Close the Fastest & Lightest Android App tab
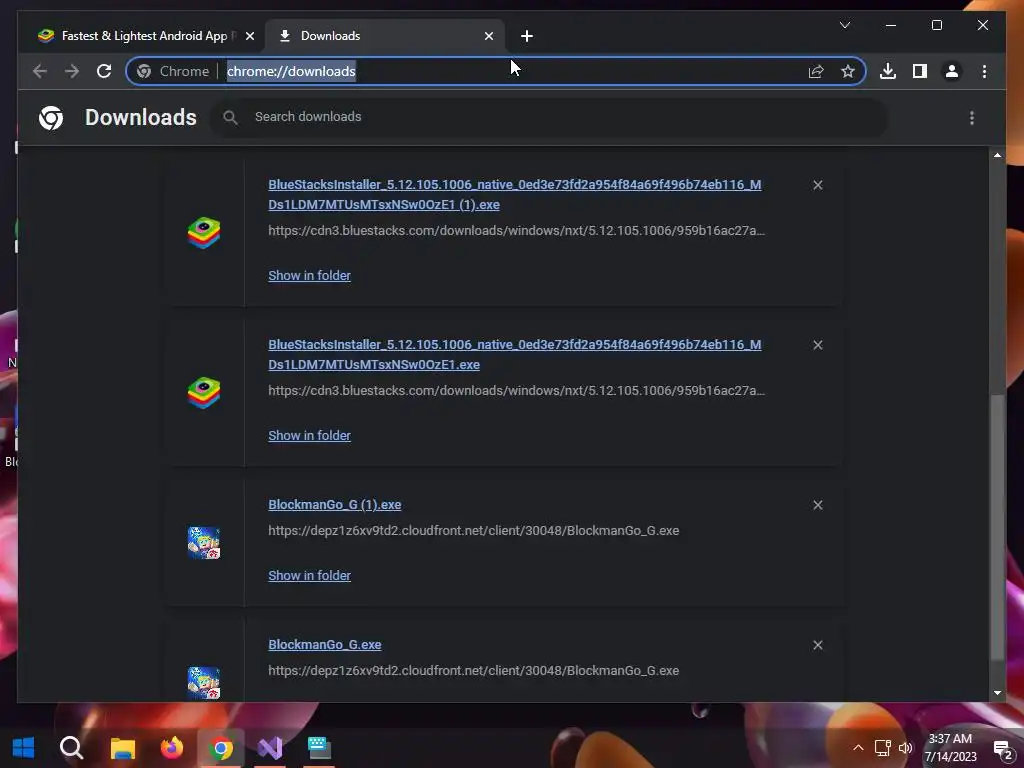 pos(249,36)
